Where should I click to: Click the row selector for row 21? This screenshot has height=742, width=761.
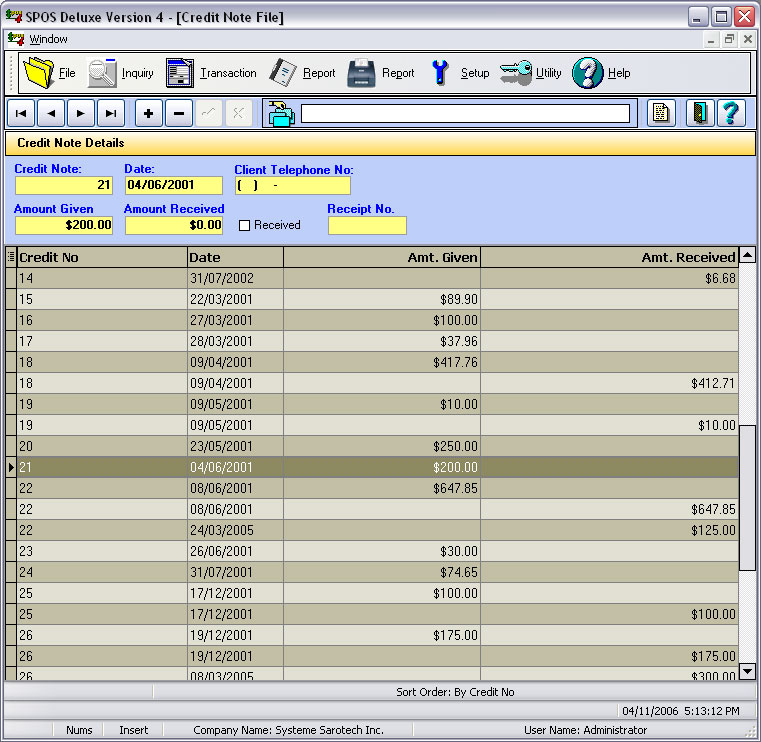tap(11, 467)
